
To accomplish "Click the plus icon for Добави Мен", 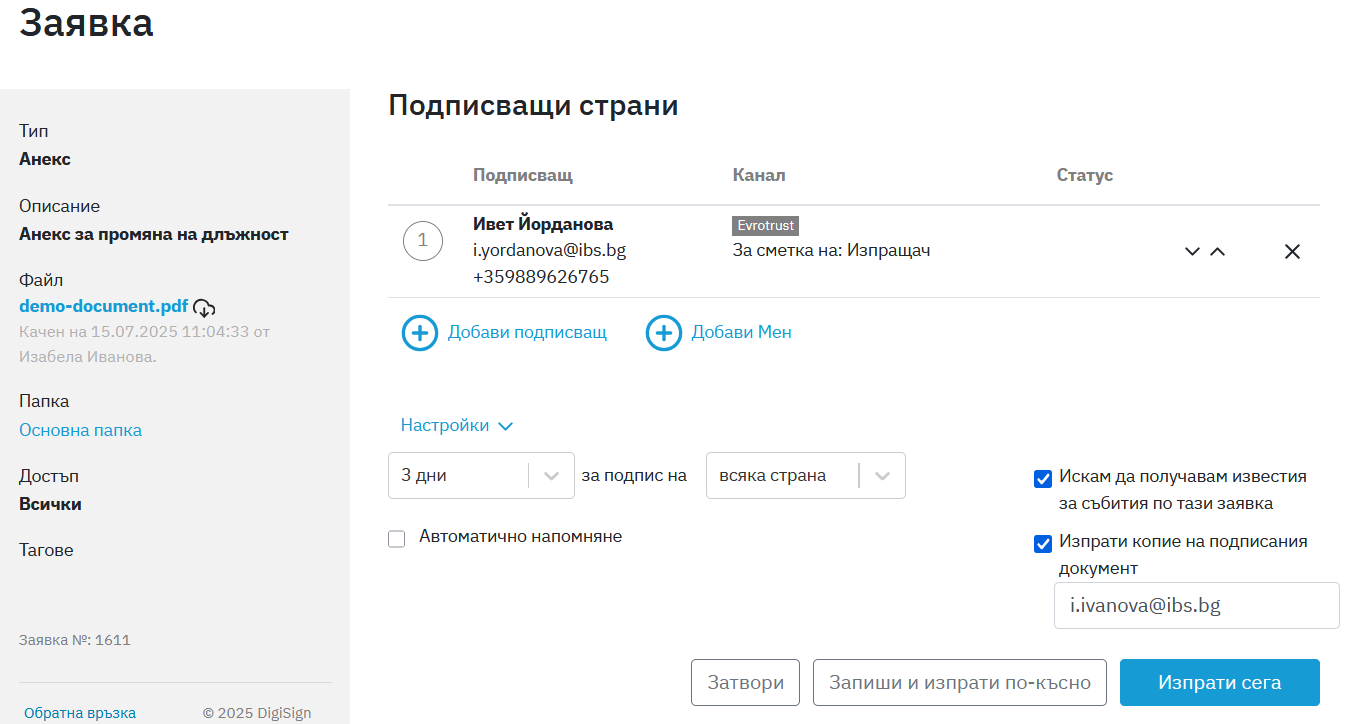I will [664, 333].
